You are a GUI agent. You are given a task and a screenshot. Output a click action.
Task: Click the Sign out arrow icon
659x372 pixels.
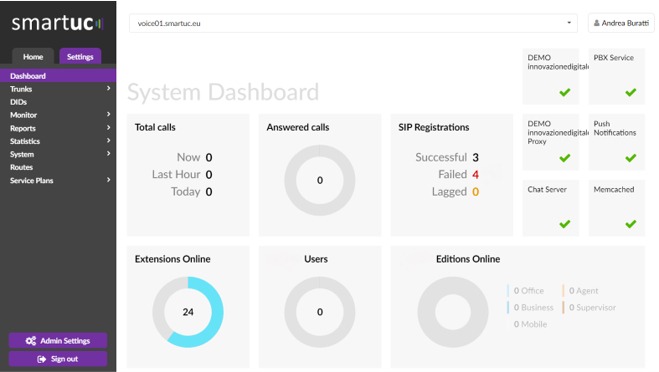tap(41, 359)
